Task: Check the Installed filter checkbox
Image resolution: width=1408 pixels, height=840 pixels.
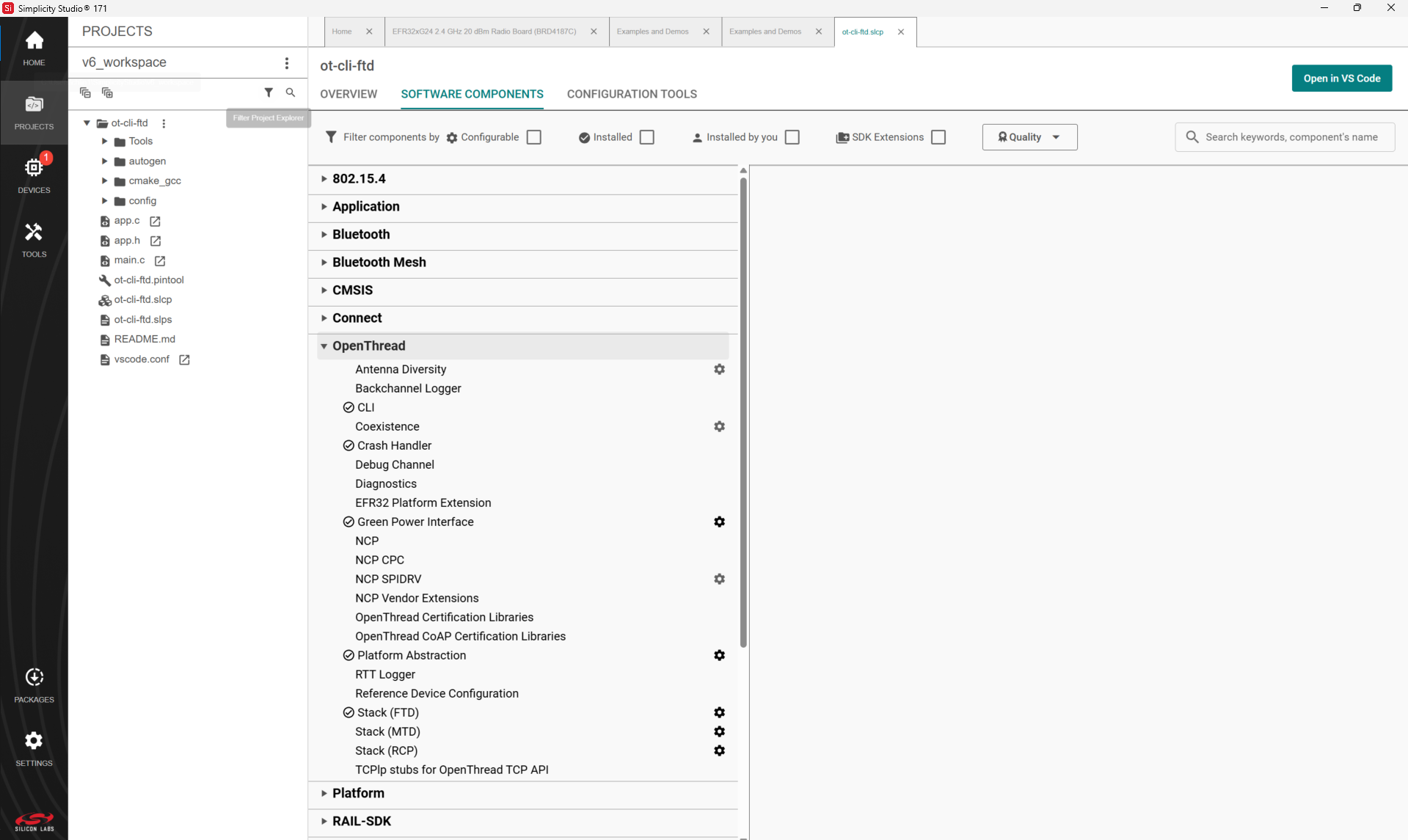Action: pos(646,136)
